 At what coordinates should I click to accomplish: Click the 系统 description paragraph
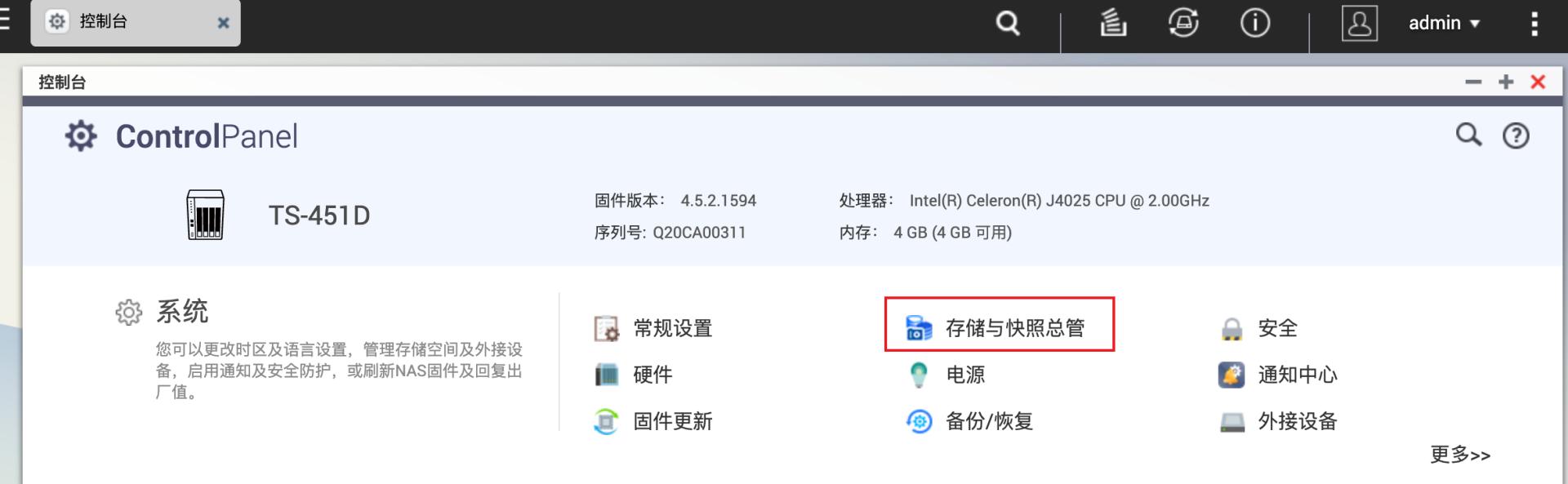coord(339,371)
